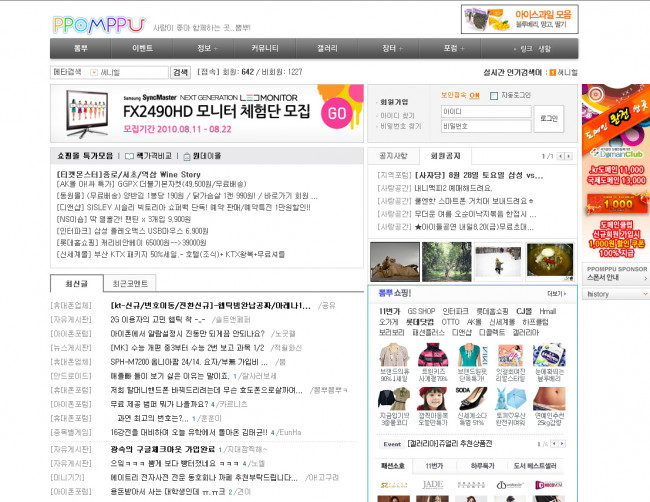Viewport: 650px width, 502px height.
Task: Switch to the 회원공지 tab
Action: pos(445,156)
